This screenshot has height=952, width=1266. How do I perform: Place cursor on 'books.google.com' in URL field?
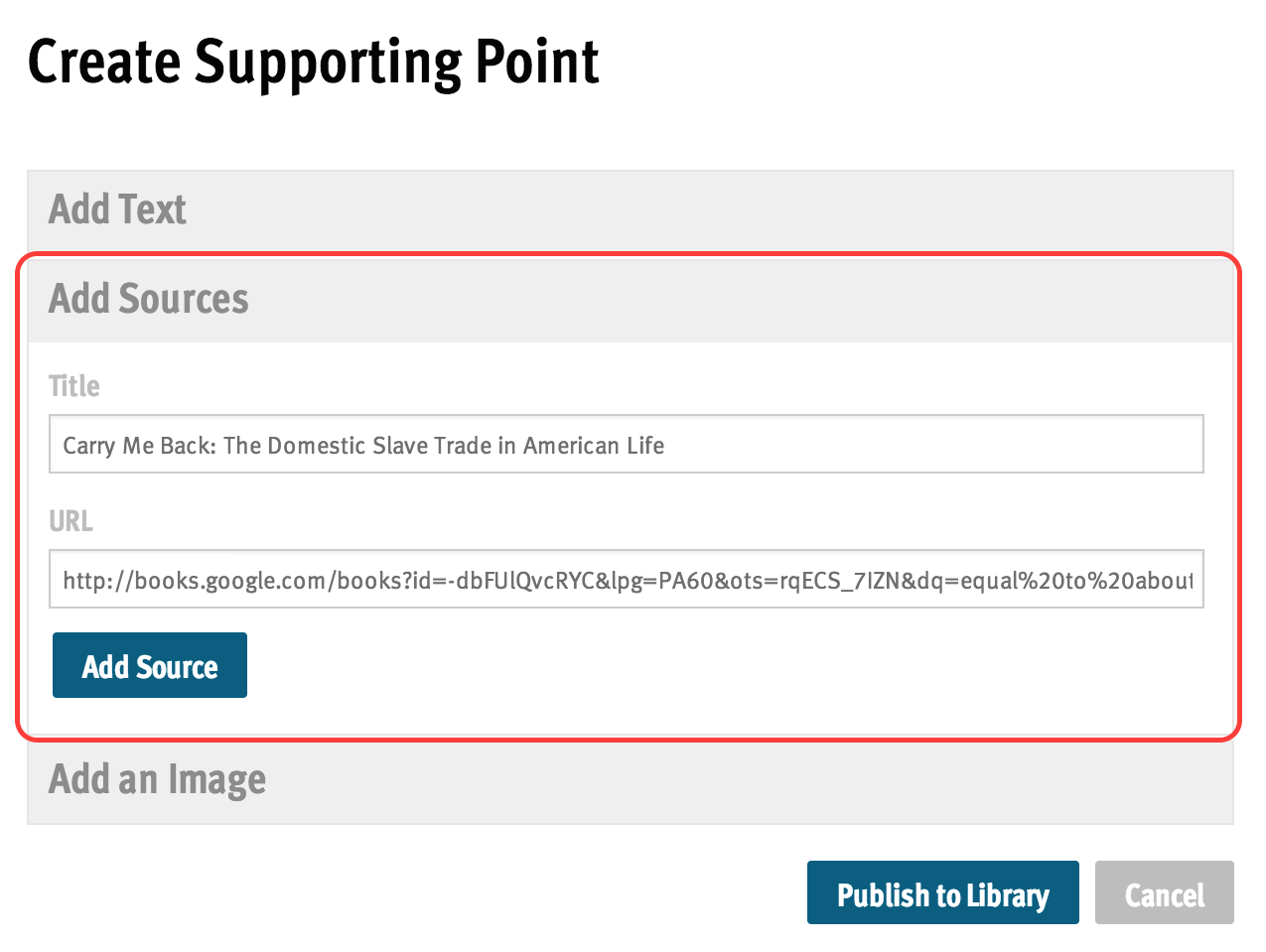click(x=229, y=581)
